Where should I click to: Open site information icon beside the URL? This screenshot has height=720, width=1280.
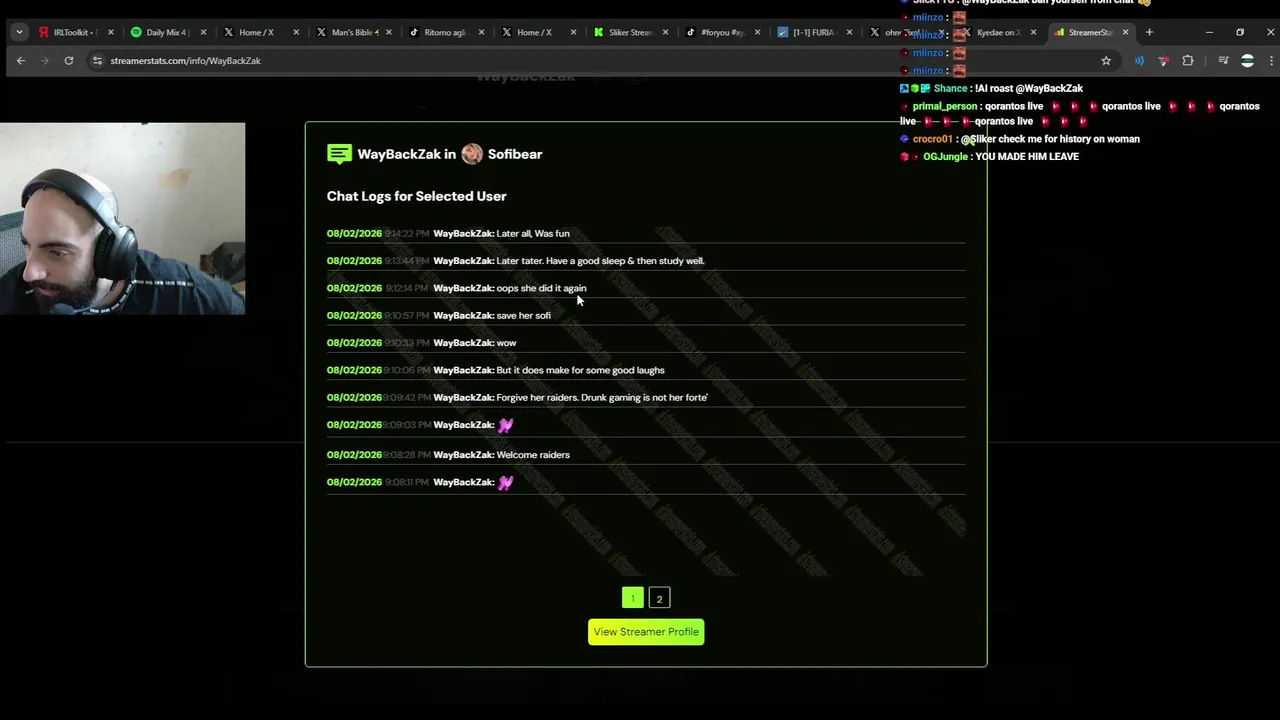click(97, 60)
